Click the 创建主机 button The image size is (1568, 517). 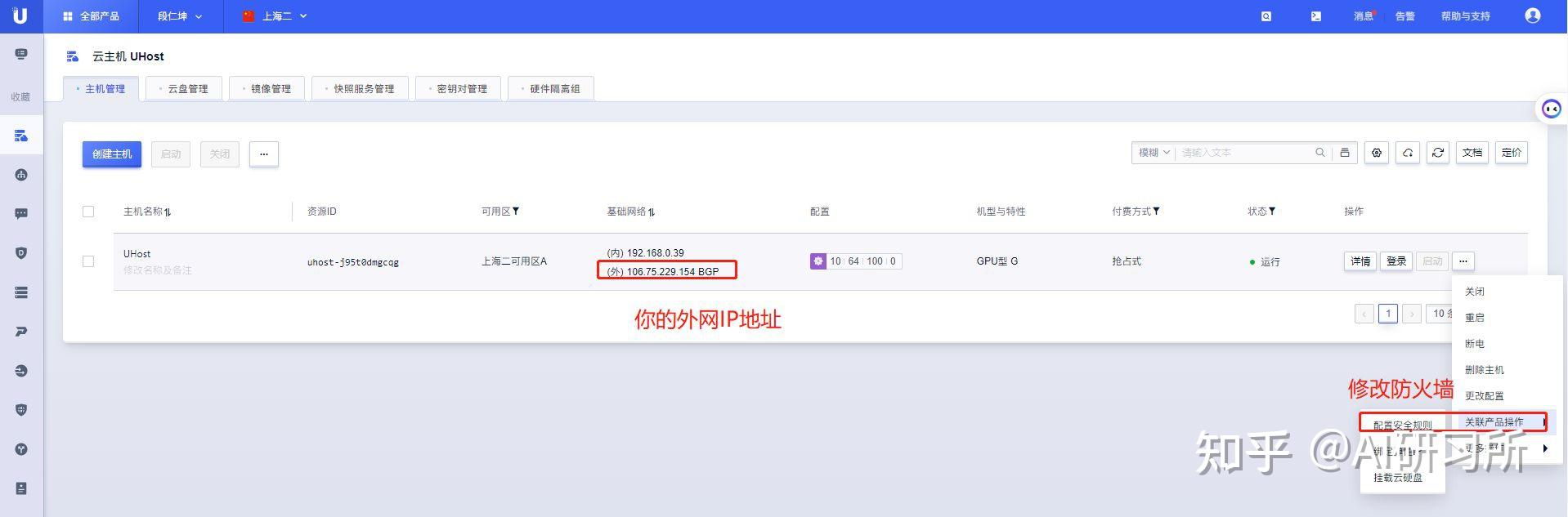coord(112,154)
